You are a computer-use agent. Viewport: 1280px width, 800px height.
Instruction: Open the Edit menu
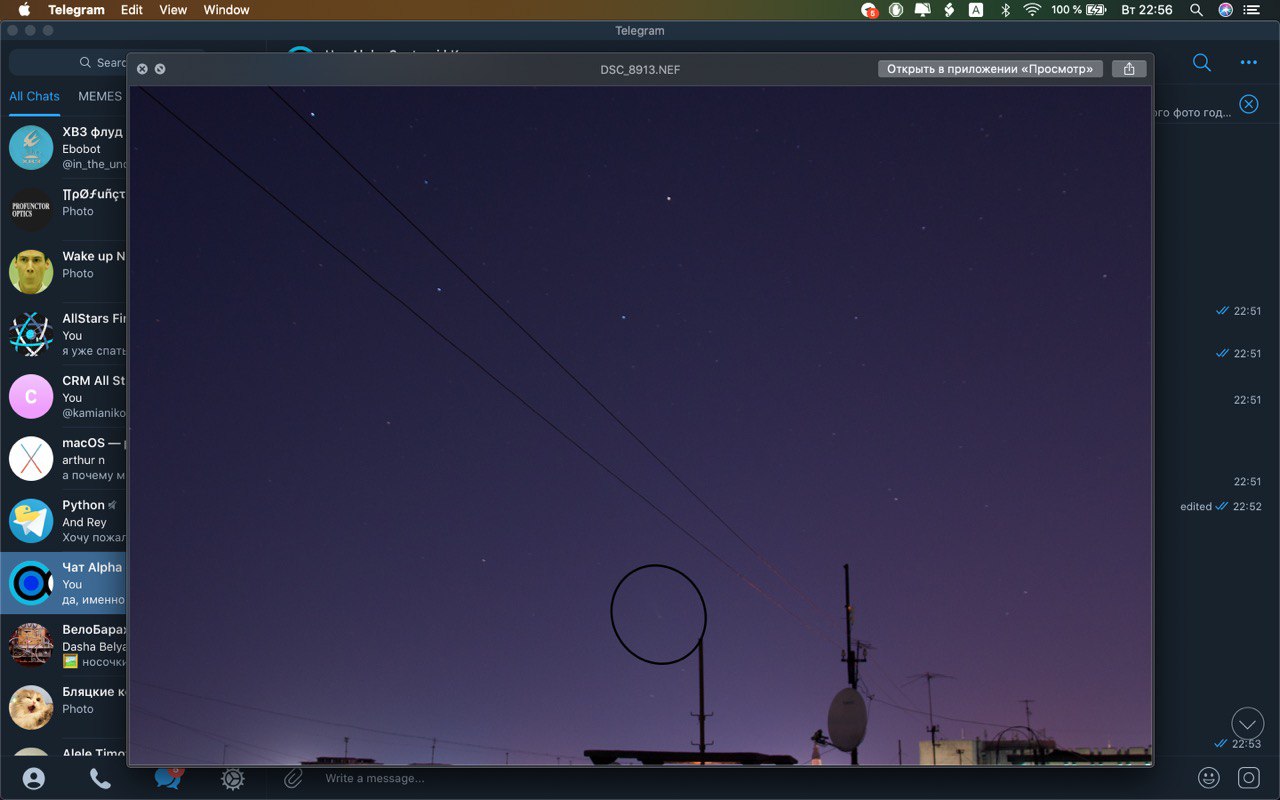pos(132,10)
